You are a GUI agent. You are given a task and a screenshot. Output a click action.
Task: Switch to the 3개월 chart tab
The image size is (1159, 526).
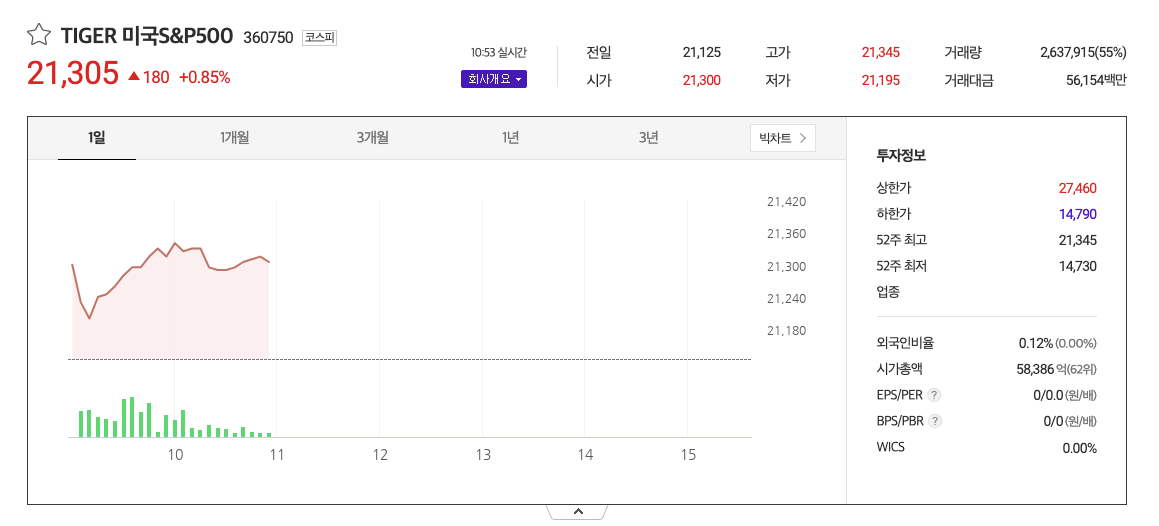tap(373, 137)
